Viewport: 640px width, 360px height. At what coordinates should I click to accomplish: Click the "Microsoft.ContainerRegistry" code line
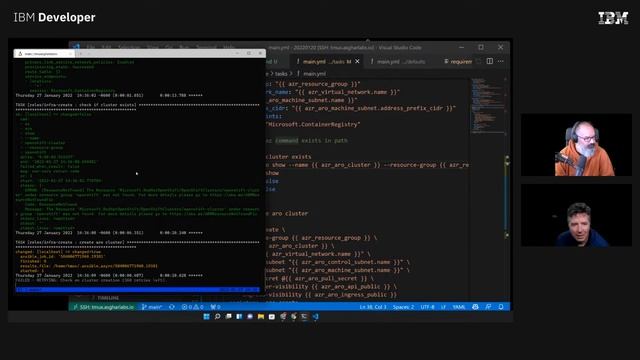(x=313, y=124)
